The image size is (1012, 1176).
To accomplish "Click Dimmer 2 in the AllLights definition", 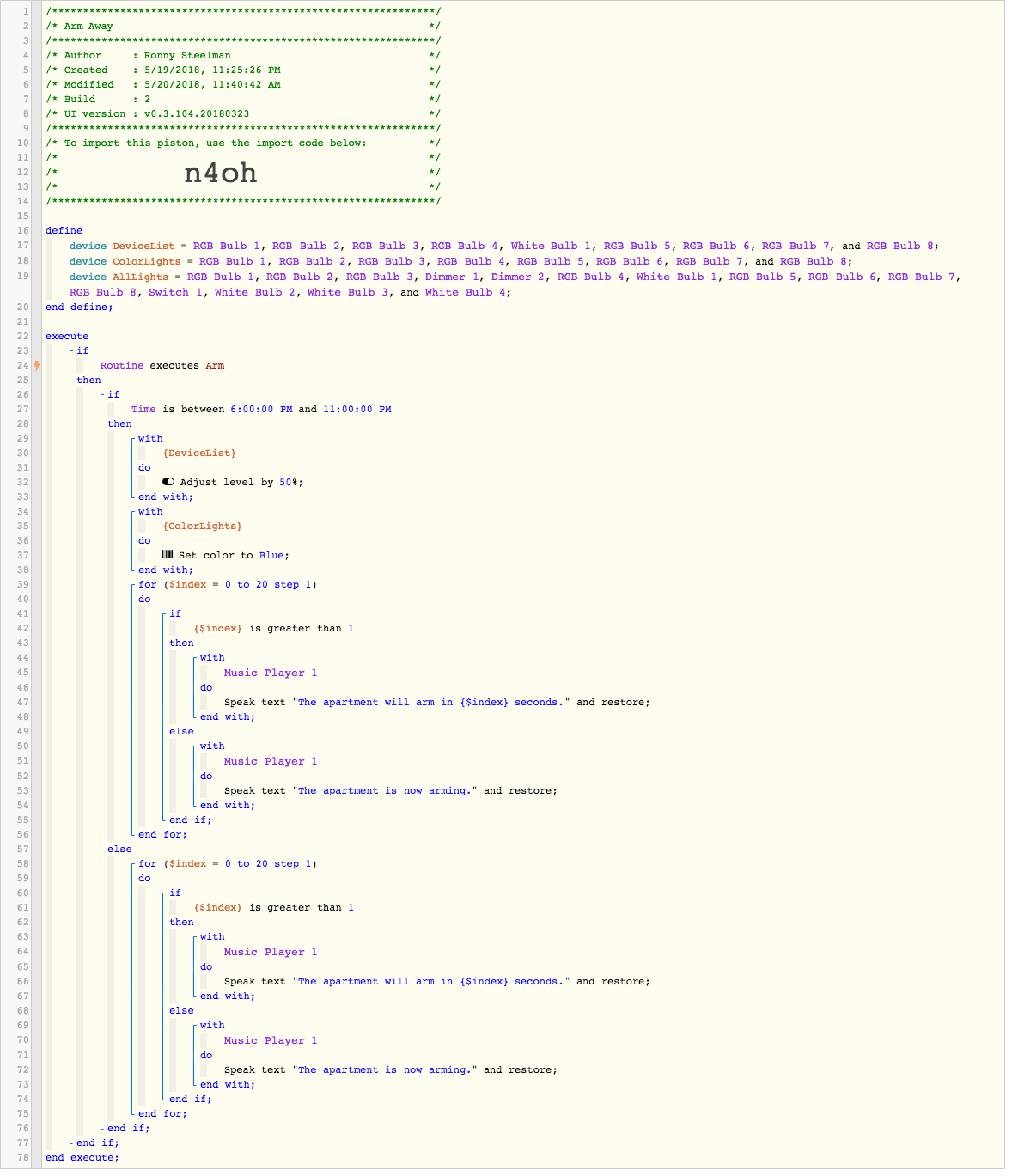I will [518, 277].
